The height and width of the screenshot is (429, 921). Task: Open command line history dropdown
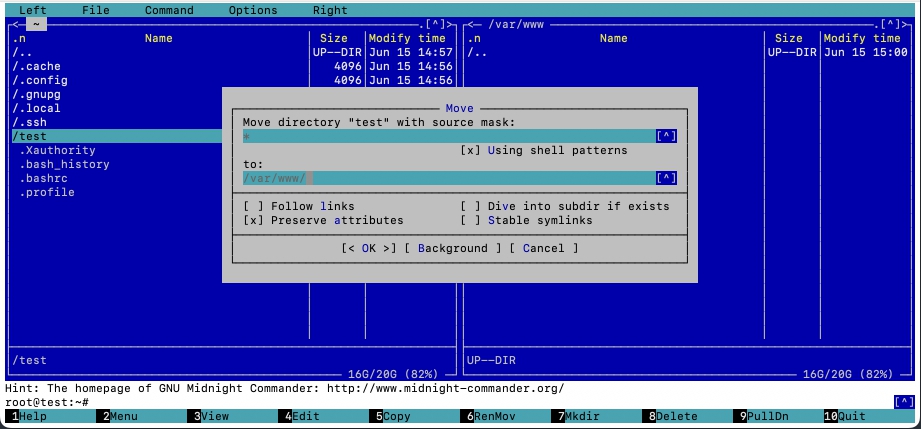tap(904, 402)
